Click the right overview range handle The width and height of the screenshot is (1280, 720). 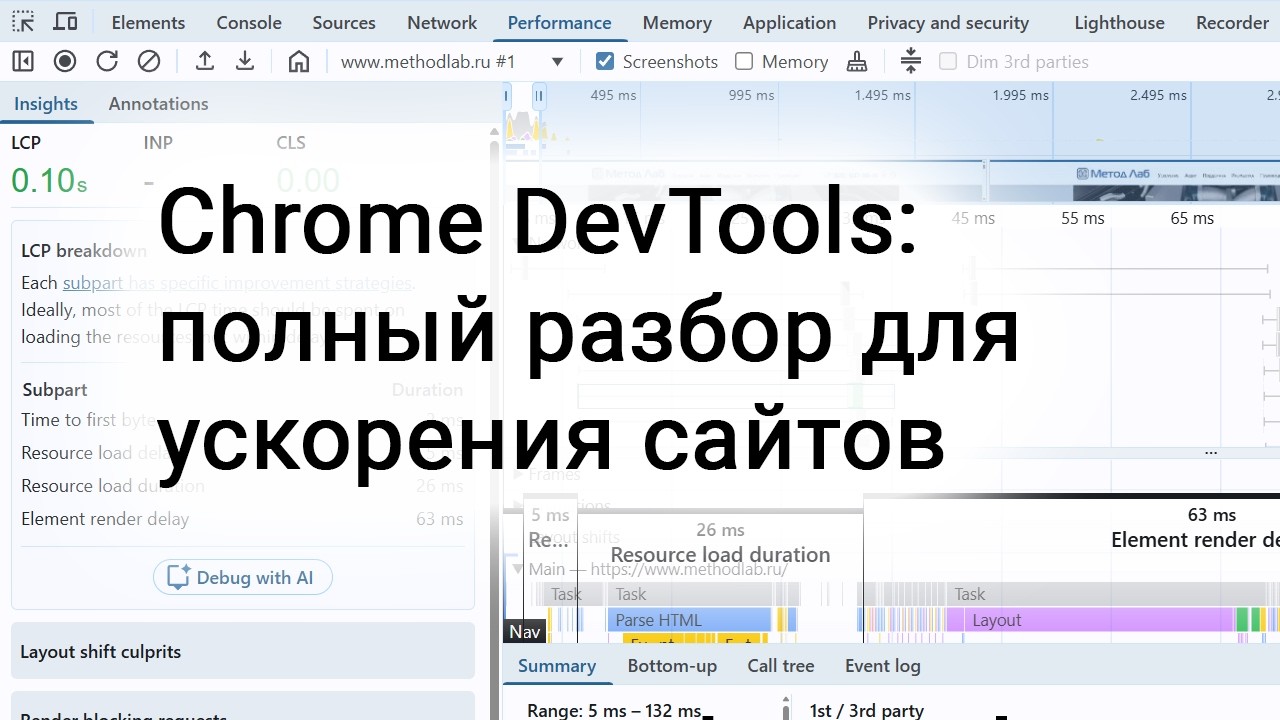click(539, 96)
